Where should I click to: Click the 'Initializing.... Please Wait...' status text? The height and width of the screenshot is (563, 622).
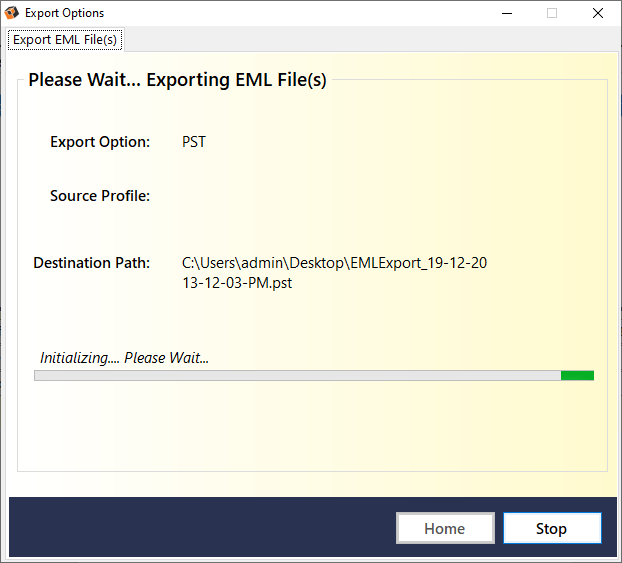point(124,357)
